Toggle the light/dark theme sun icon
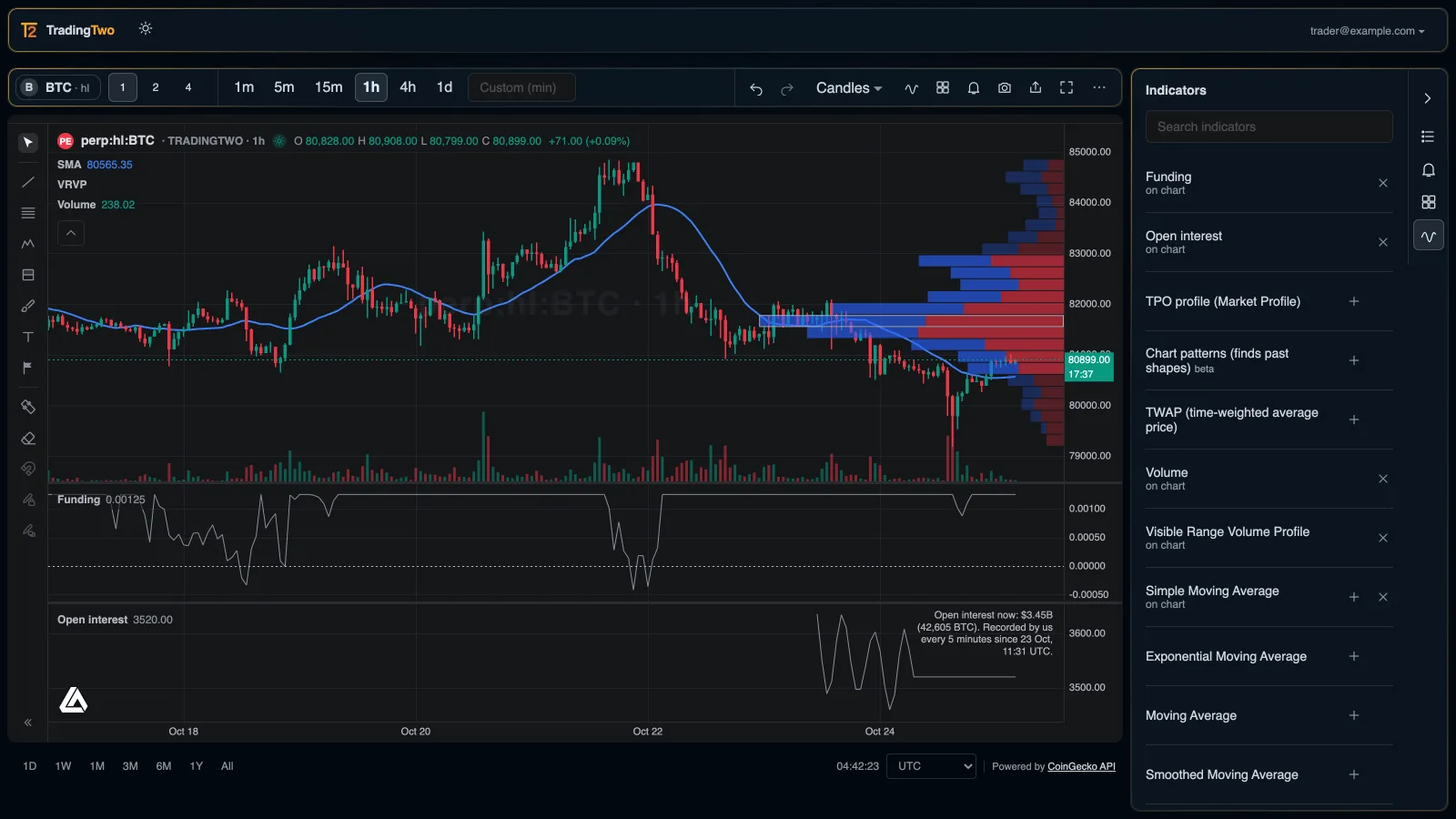Screen dimensions: 1456x819 [x=146, y=29]
